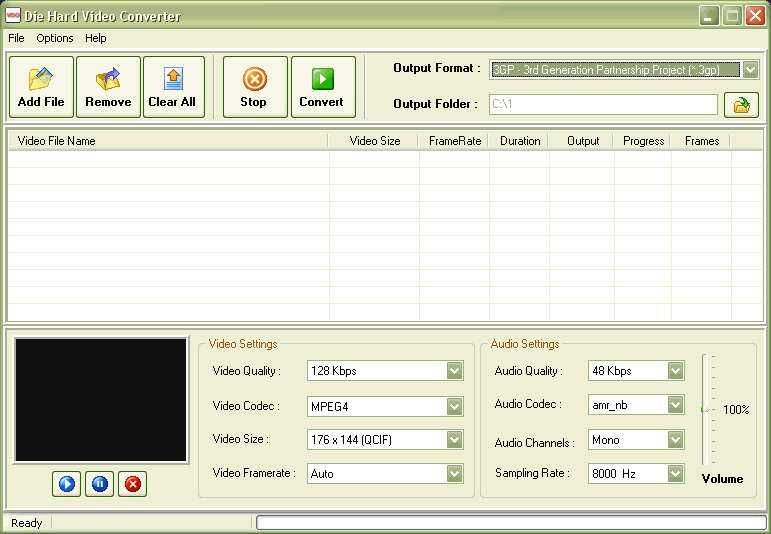Click the Clear All button
The image size is (771, 534).
click(x=174, y=87)
